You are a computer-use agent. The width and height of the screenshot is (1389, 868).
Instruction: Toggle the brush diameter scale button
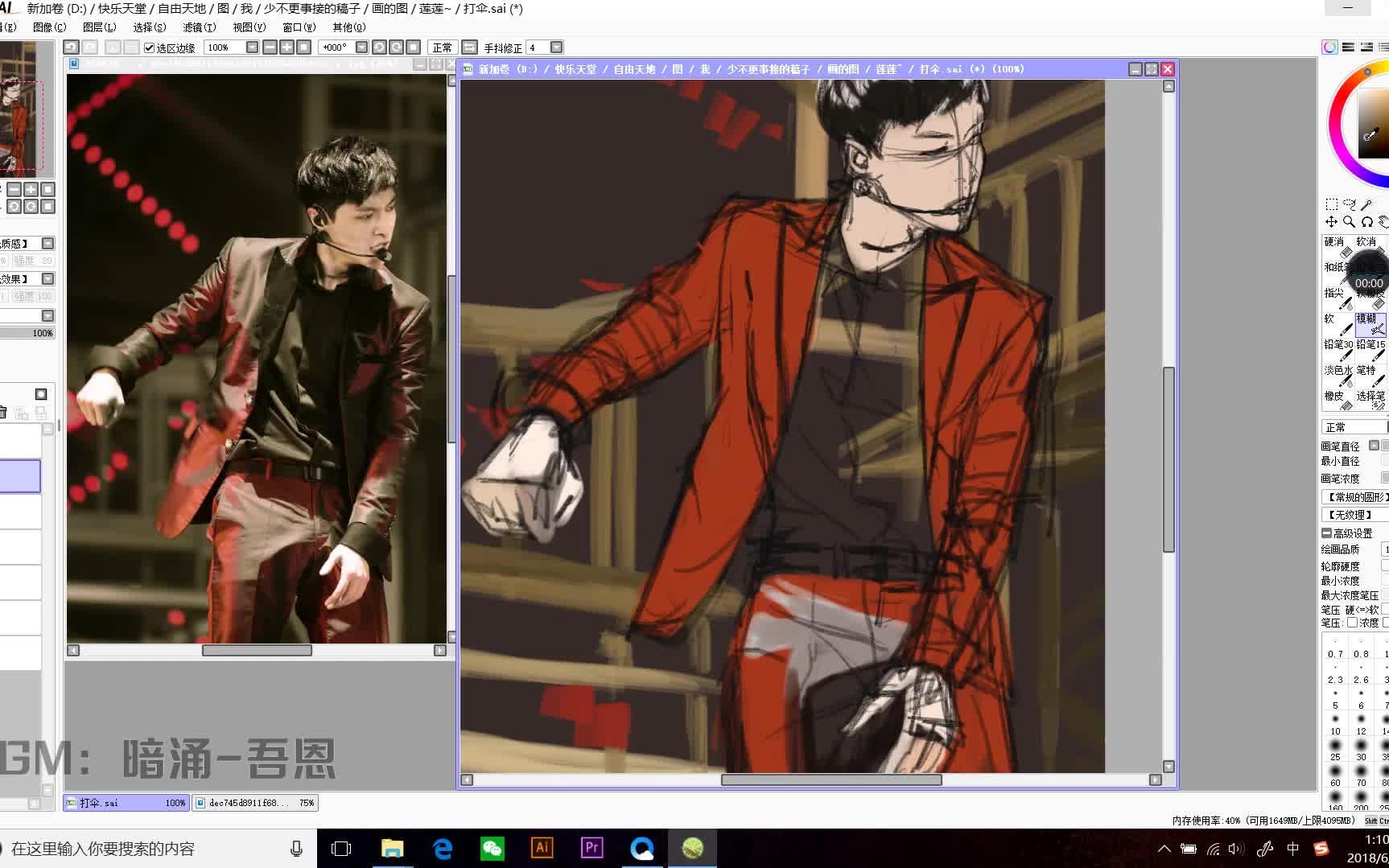coord(1374,446)
